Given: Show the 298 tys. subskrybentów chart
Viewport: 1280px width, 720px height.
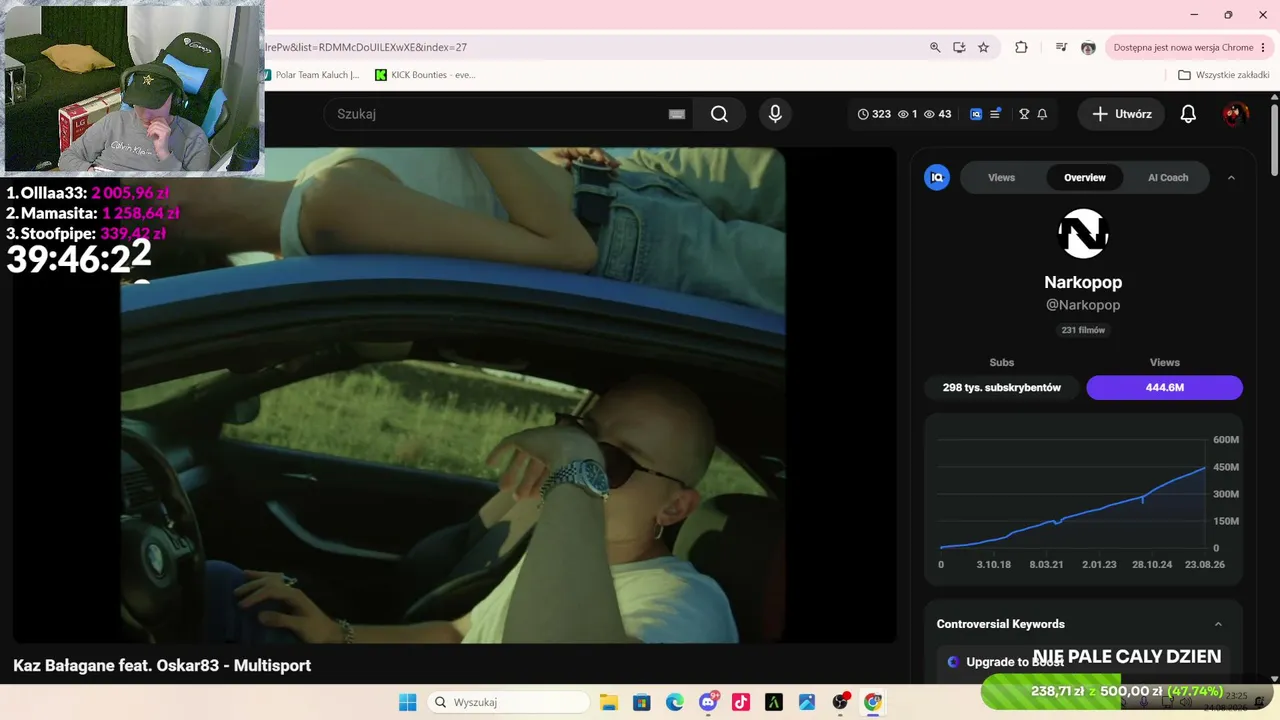Looking at the screenshot, I should click(x=1002, y=387).
